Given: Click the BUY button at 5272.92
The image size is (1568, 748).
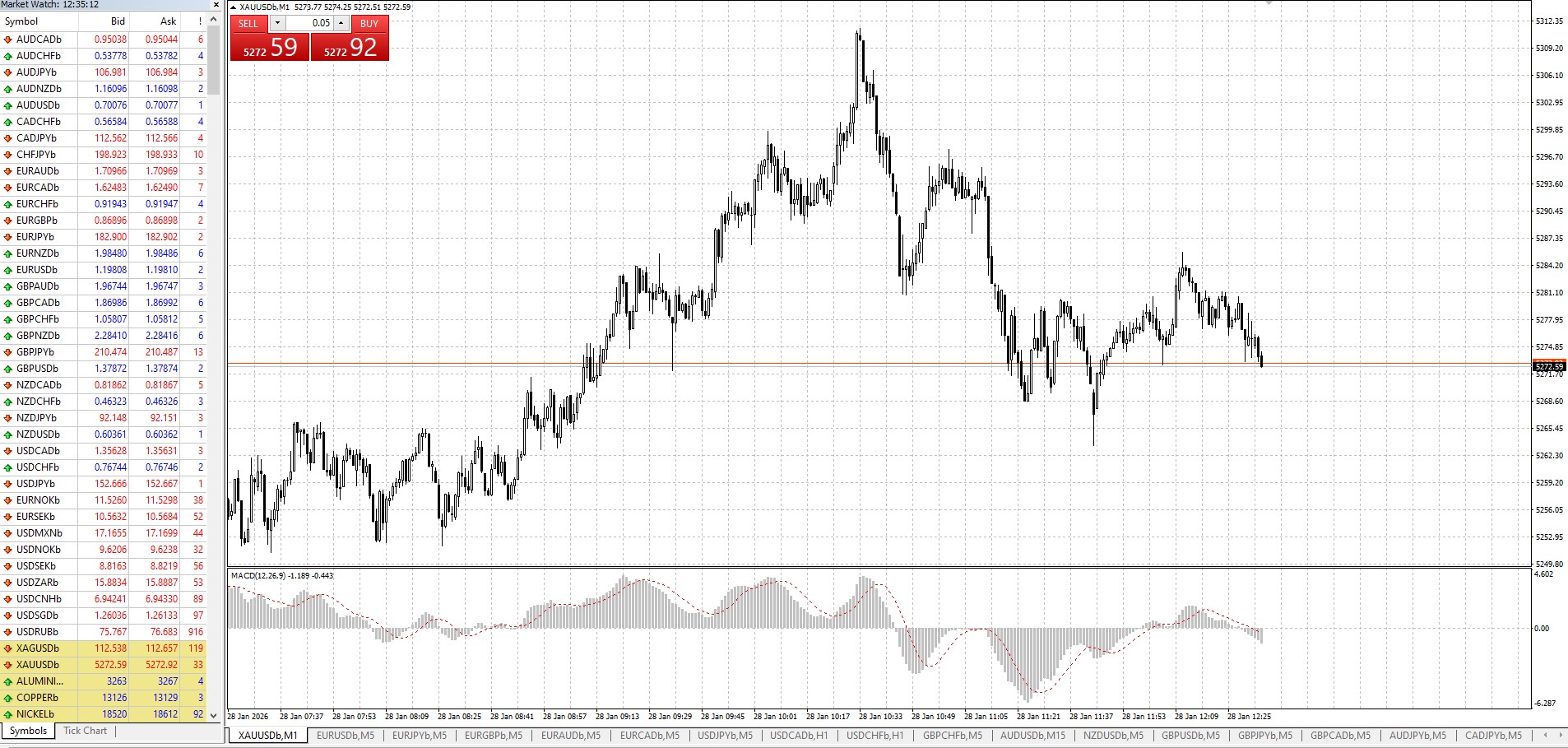Looking at the screenshot, I should pos(350,47).
